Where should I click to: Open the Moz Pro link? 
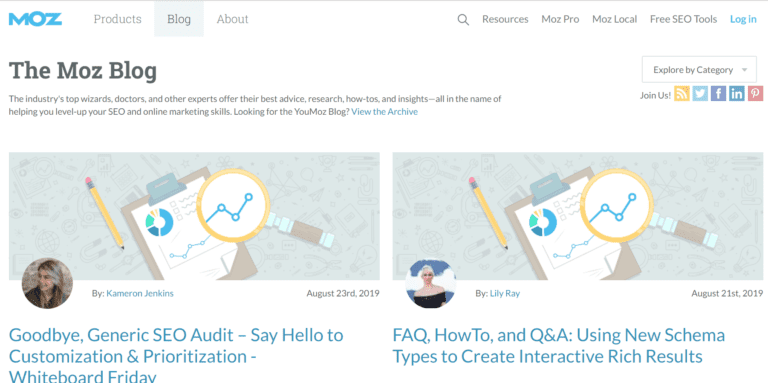(x=560, y=19)
